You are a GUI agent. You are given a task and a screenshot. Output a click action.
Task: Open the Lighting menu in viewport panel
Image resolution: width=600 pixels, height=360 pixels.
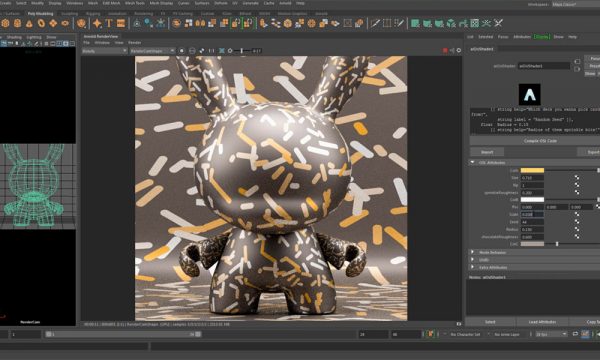(34, 37)
